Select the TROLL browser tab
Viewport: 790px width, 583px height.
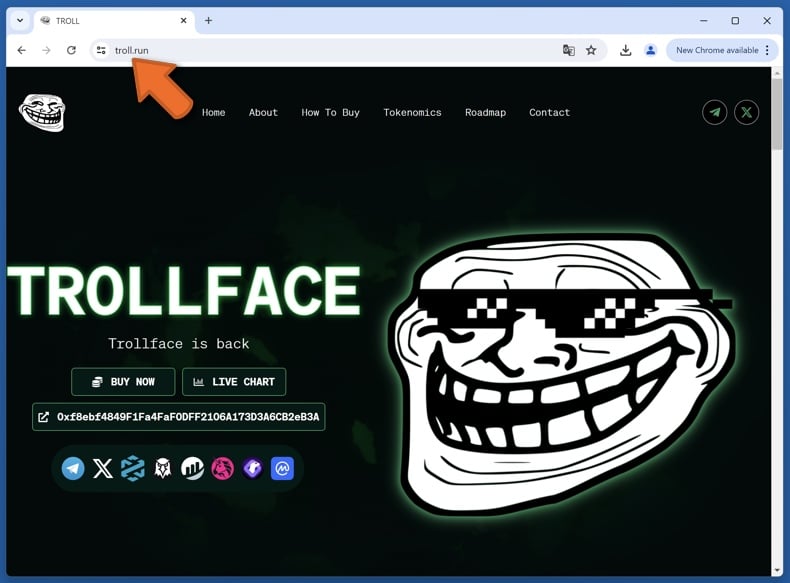click(115, 21)
